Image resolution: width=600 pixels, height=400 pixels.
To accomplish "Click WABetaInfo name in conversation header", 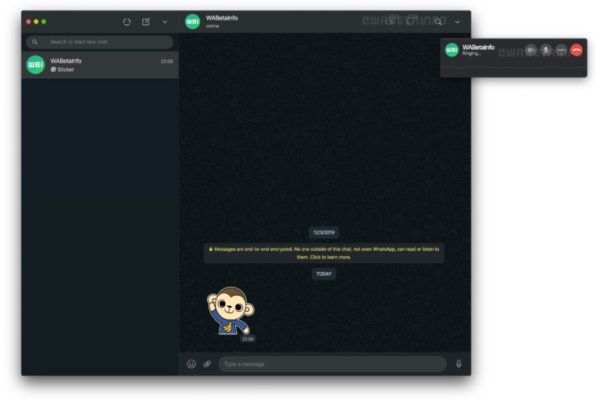I will pyautogui.click(x=222, y=18).
